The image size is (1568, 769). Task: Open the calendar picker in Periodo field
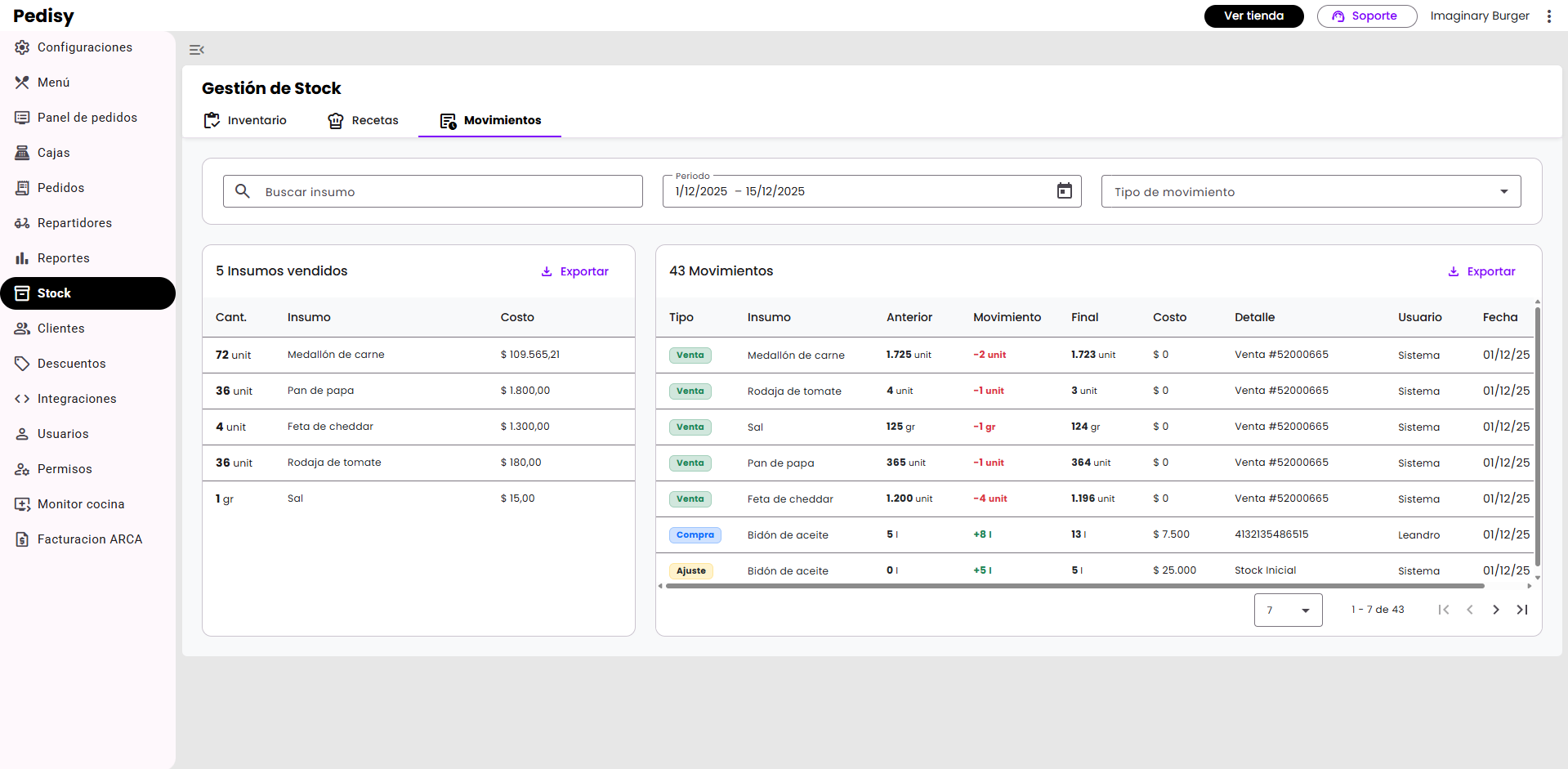(x=1064, y=191)
